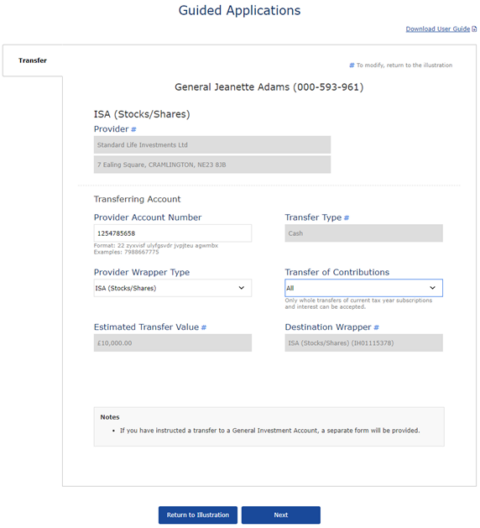
Task: Click the £10,000.00 Estimated Transfer Value field
Action: point(172,343)
